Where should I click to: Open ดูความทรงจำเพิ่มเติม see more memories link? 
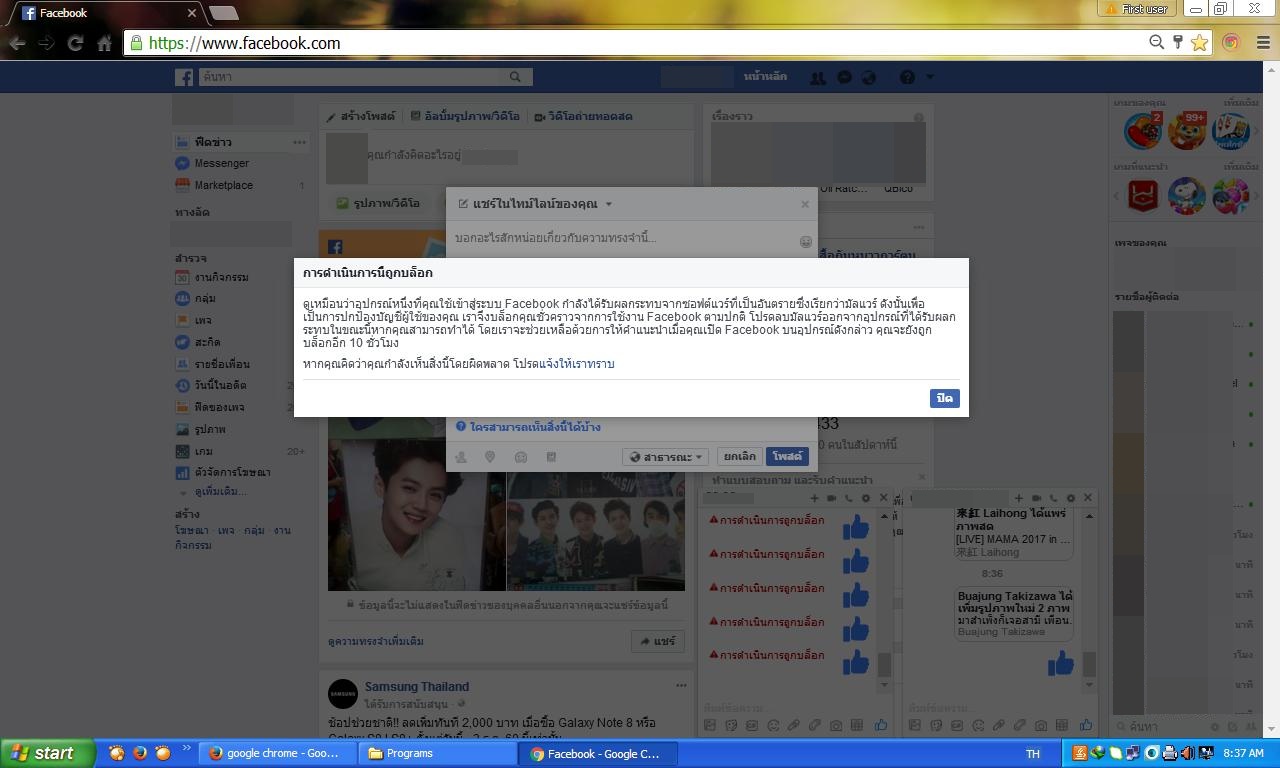376,641
